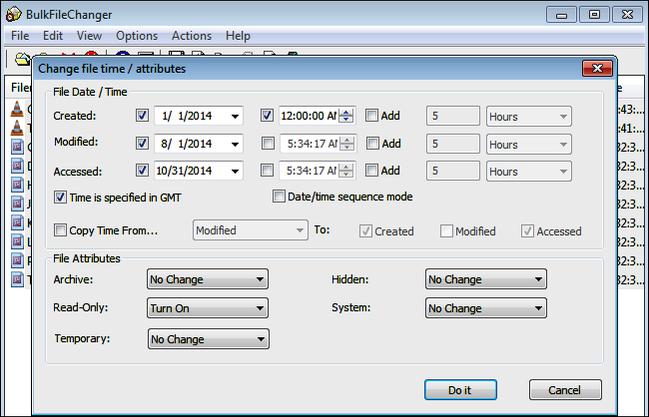Click the Do it button
649x417 pixels.
(x=460, y=390)
